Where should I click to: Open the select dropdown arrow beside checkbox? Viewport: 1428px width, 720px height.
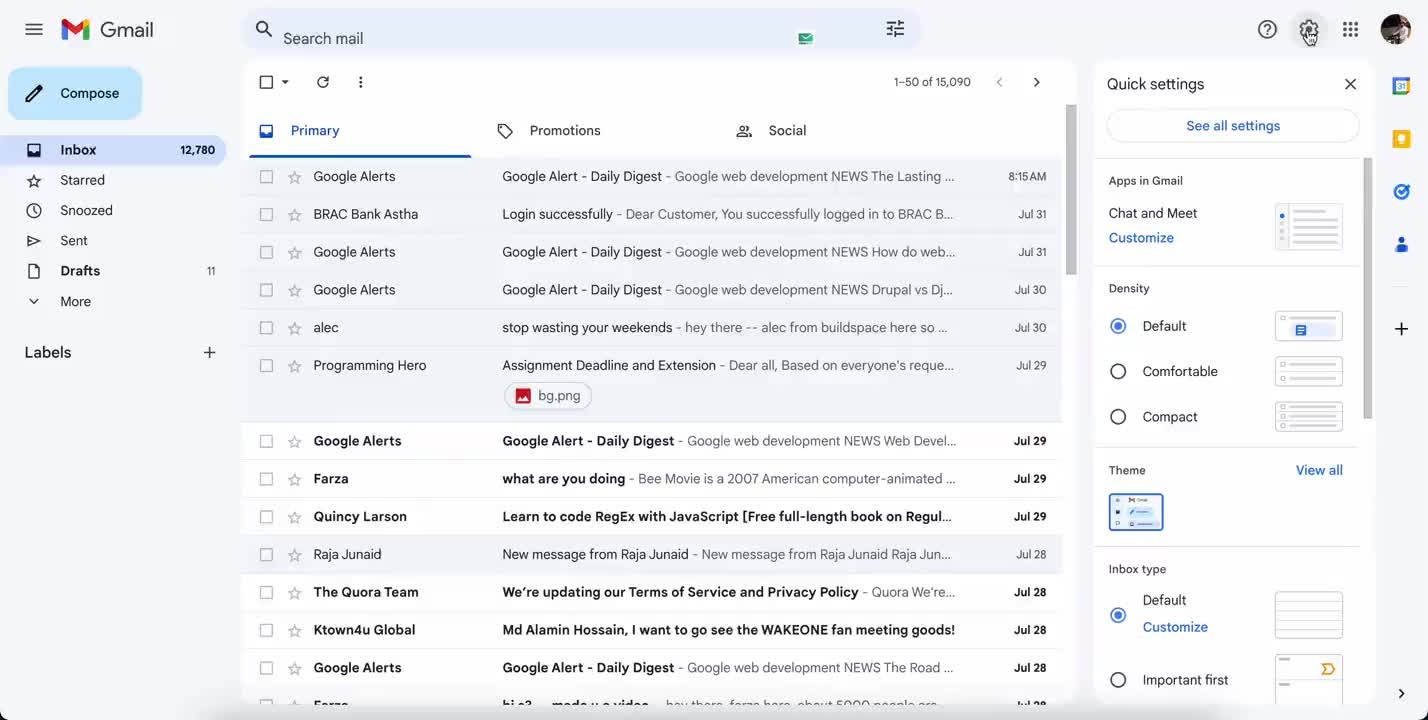(x=285, y=82)
